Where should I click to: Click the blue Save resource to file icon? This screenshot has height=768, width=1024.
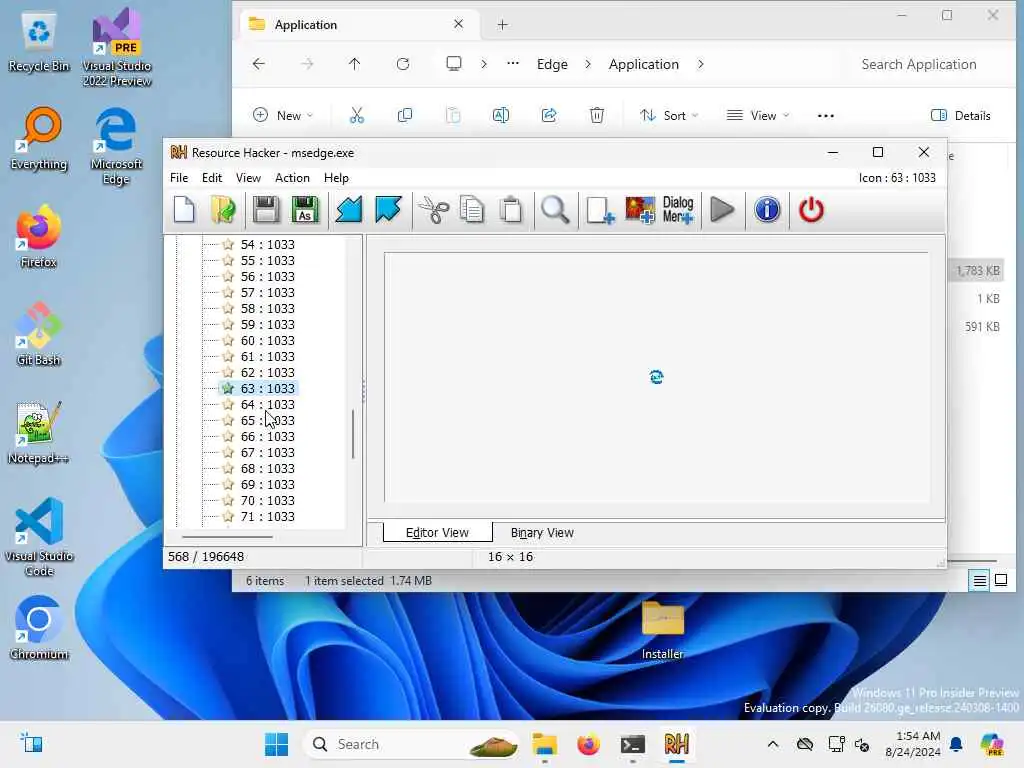click(388, 210)
